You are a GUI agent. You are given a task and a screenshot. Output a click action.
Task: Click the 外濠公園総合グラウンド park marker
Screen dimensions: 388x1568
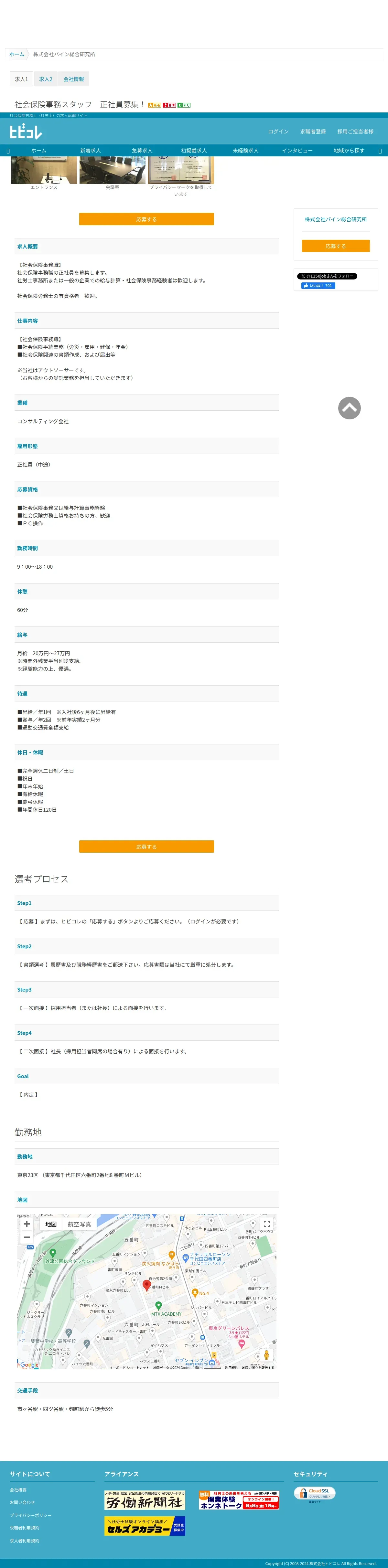pos(52,1253)
